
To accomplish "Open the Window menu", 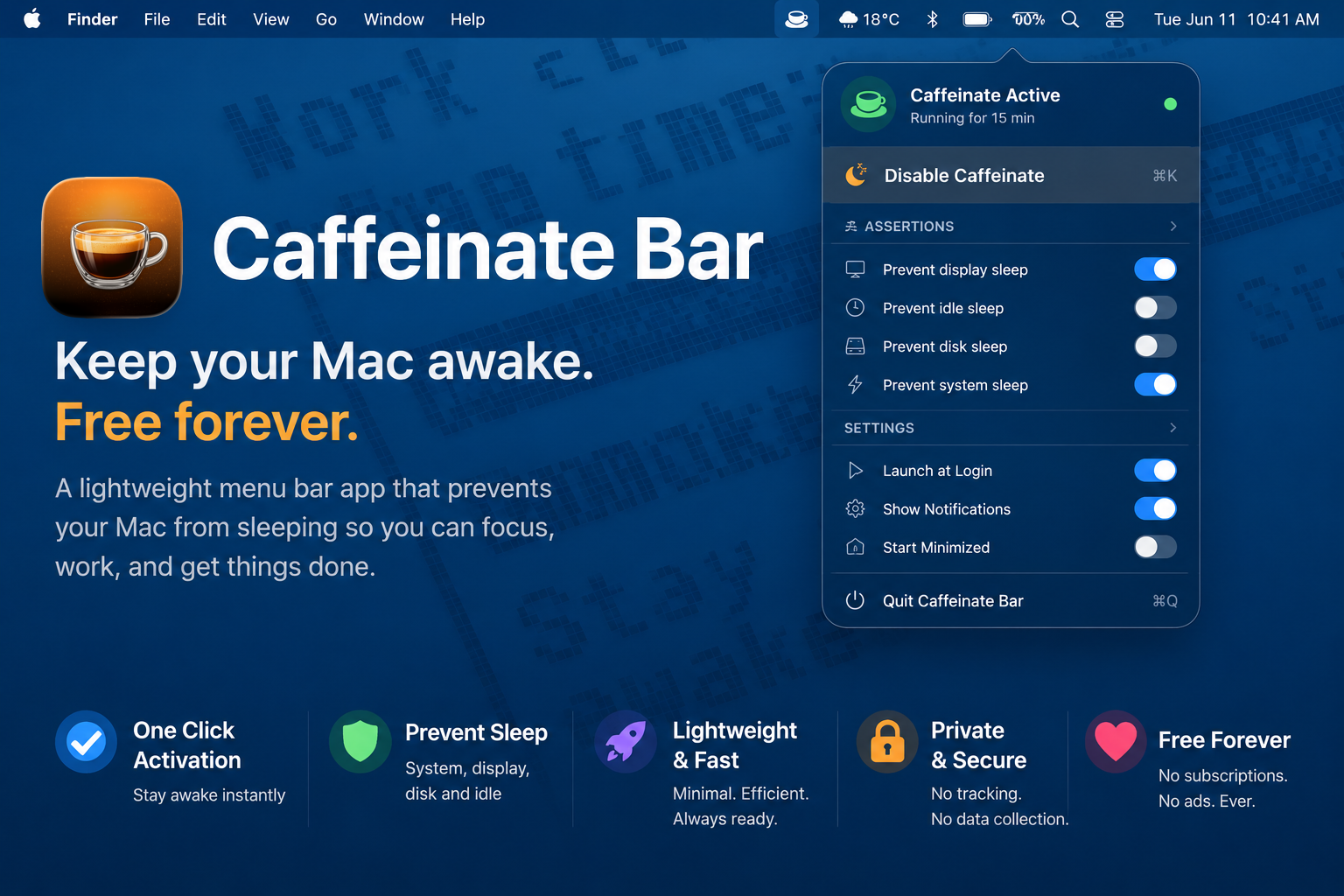I will [x=394, y=19].
